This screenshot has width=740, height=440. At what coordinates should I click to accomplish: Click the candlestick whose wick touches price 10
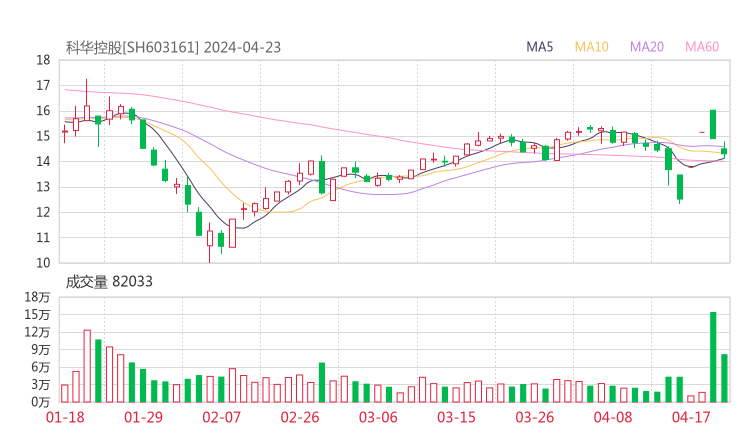[210, 243]
